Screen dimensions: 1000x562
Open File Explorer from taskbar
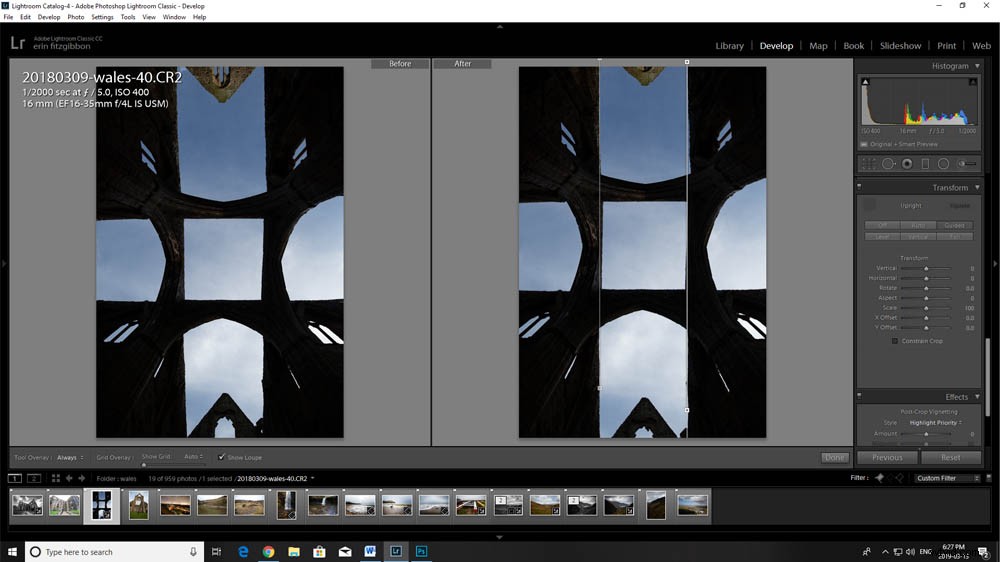coord(294,552)
